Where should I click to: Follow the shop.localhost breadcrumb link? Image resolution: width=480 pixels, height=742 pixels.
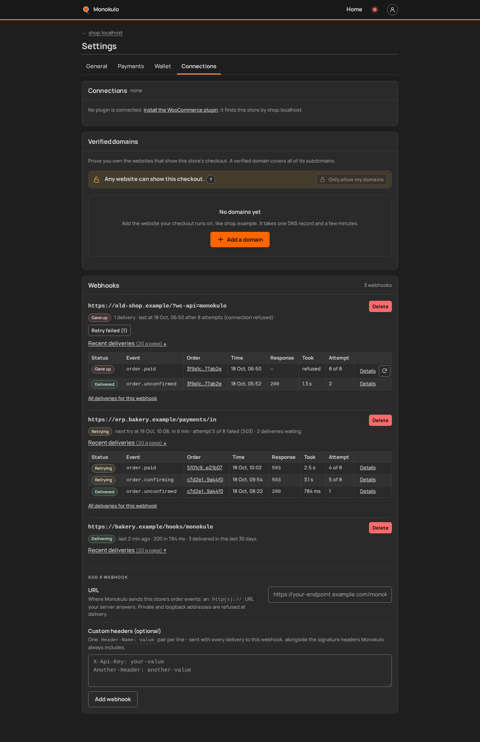coord(105,33)
